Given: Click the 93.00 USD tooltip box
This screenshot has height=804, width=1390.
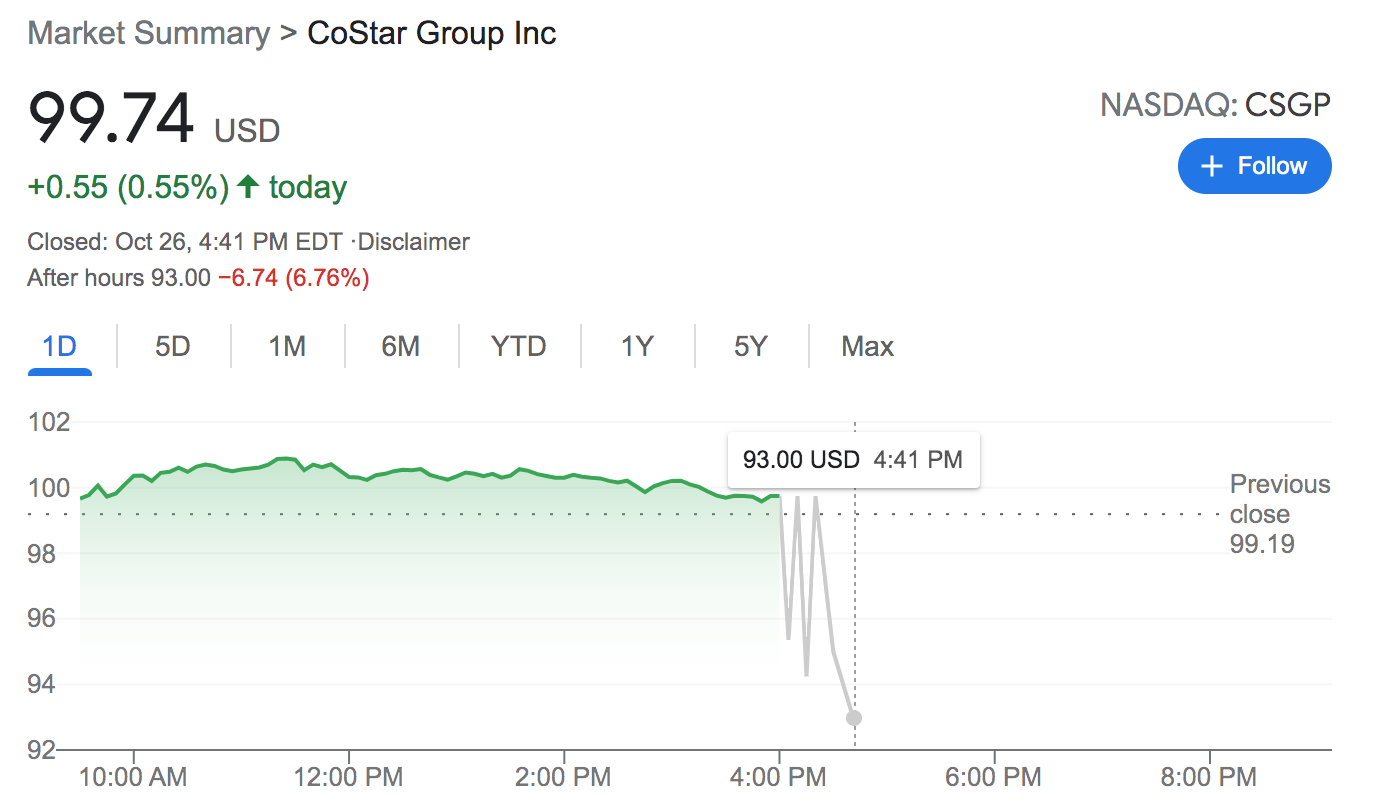Looking at the screenshot, I should [853, 460].
